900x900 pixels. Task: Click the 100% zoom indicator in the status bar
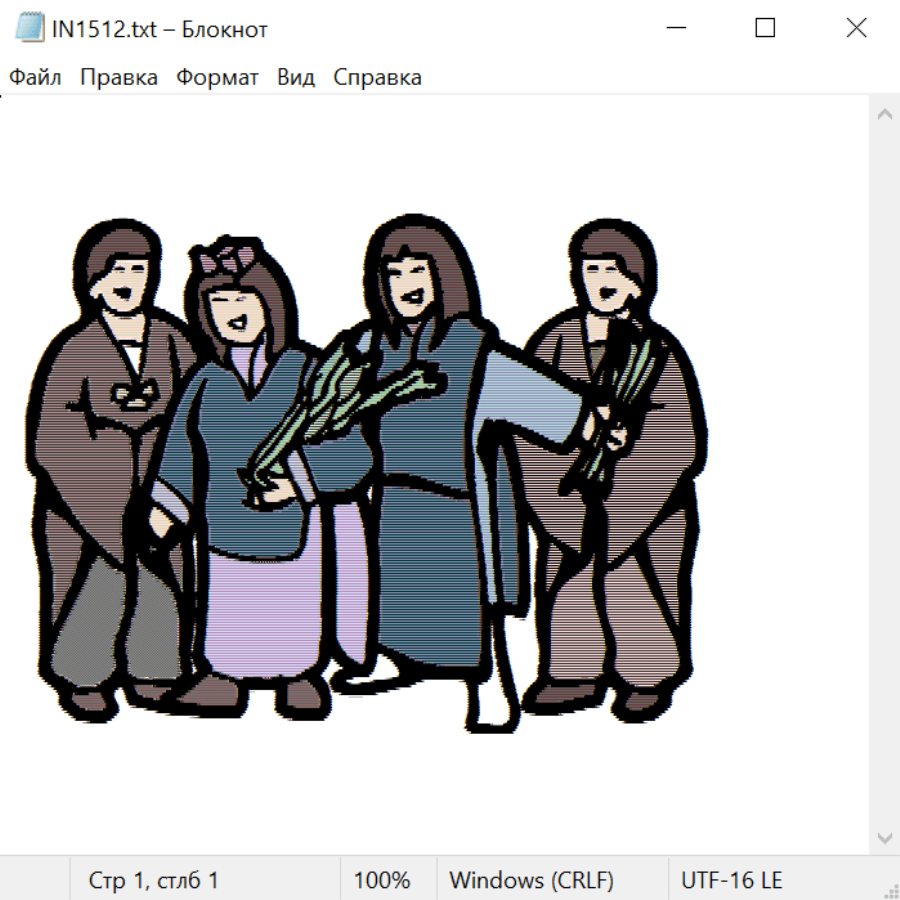click(382, 880)
